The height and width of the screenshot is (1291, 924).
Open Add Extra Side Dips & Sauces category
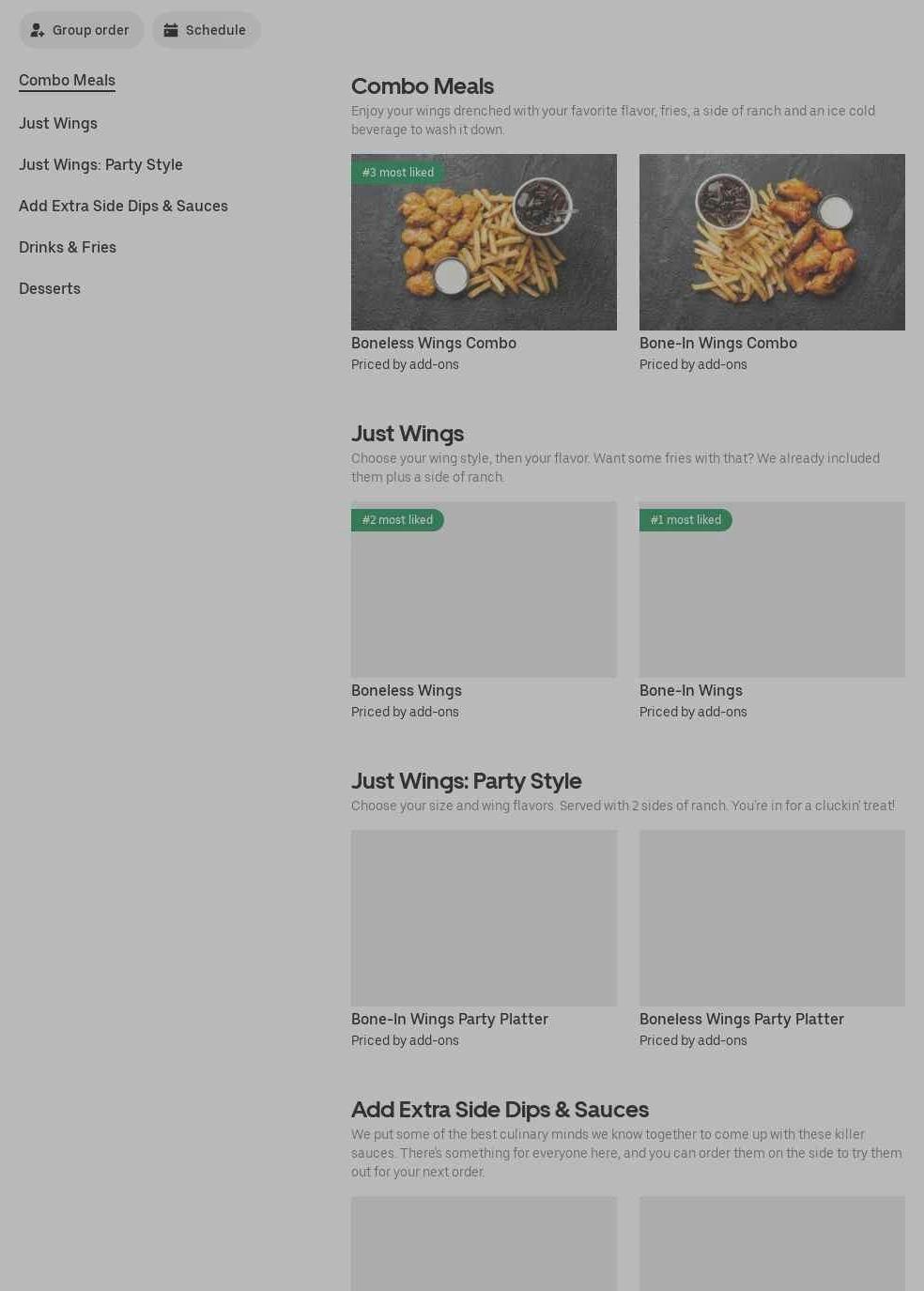[123, 206]
